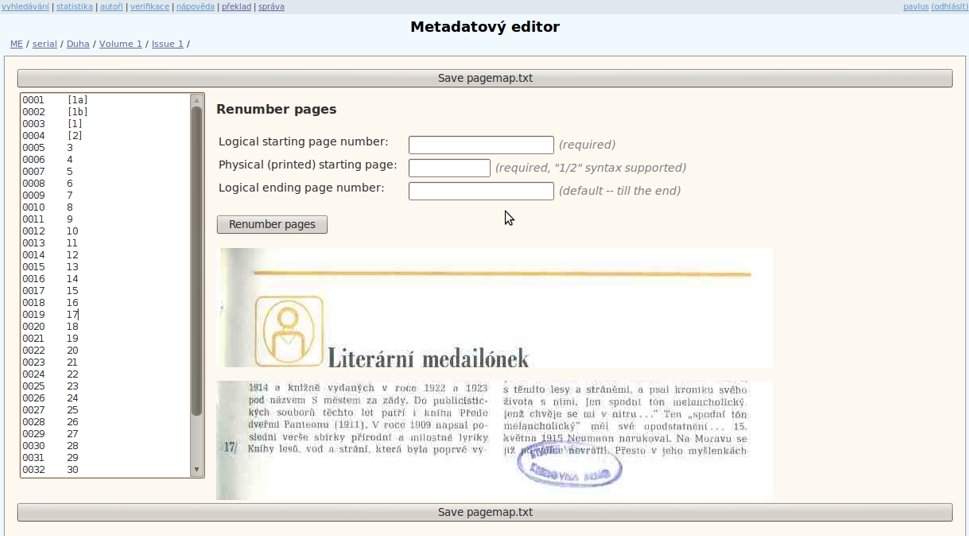
Task: Open the vyhledávání link in top menu
Action: [25, 7]
